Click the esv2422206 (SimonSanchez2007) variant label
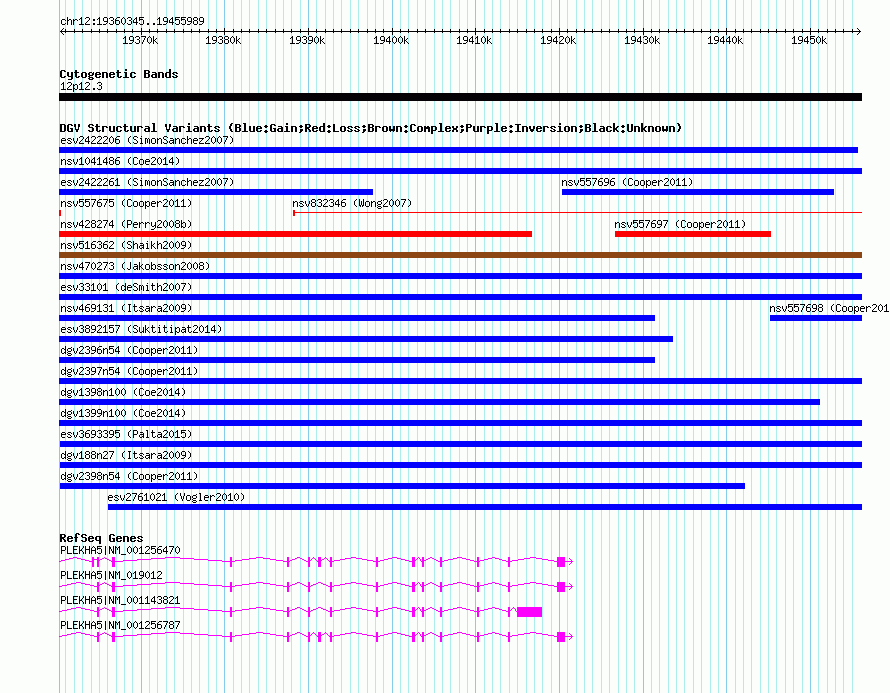This screenshot has width=890, height=693. pyautogui.click(x=147, y=140)
